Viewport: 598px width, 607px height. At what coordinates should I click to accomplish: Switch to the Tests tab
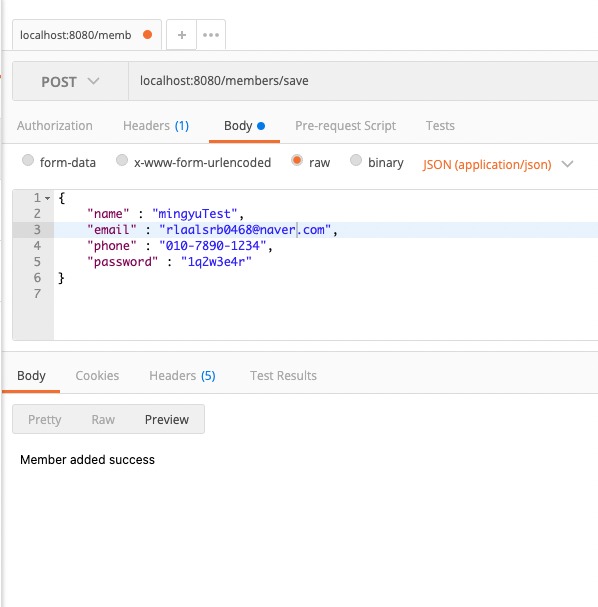tap(440, 126)
